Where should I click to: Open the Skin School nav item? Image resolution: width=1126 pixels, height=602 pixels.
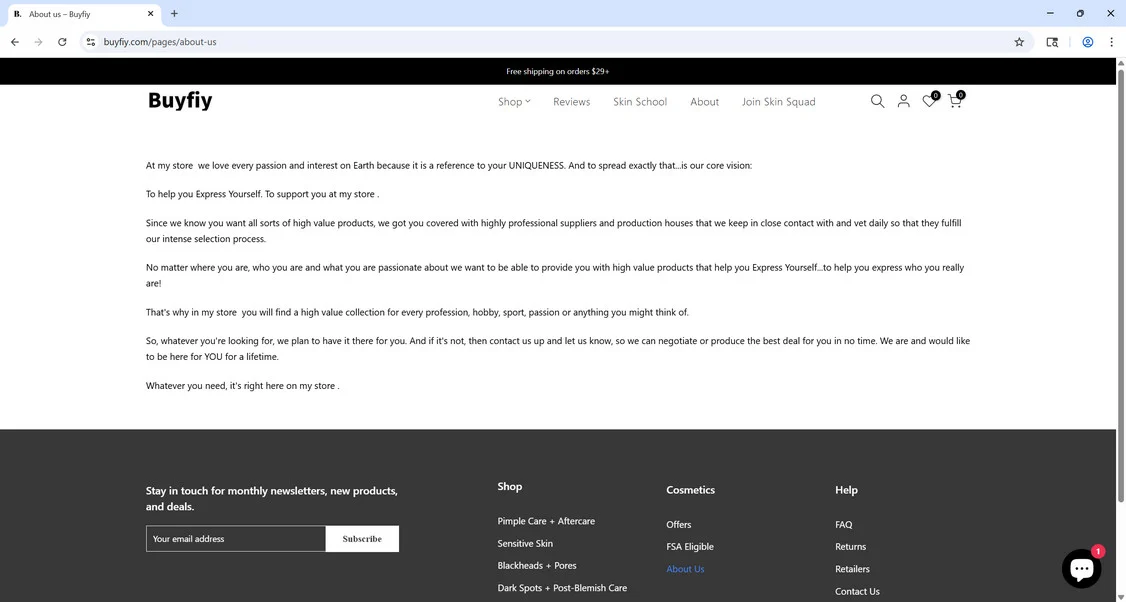tap(639, 101)
